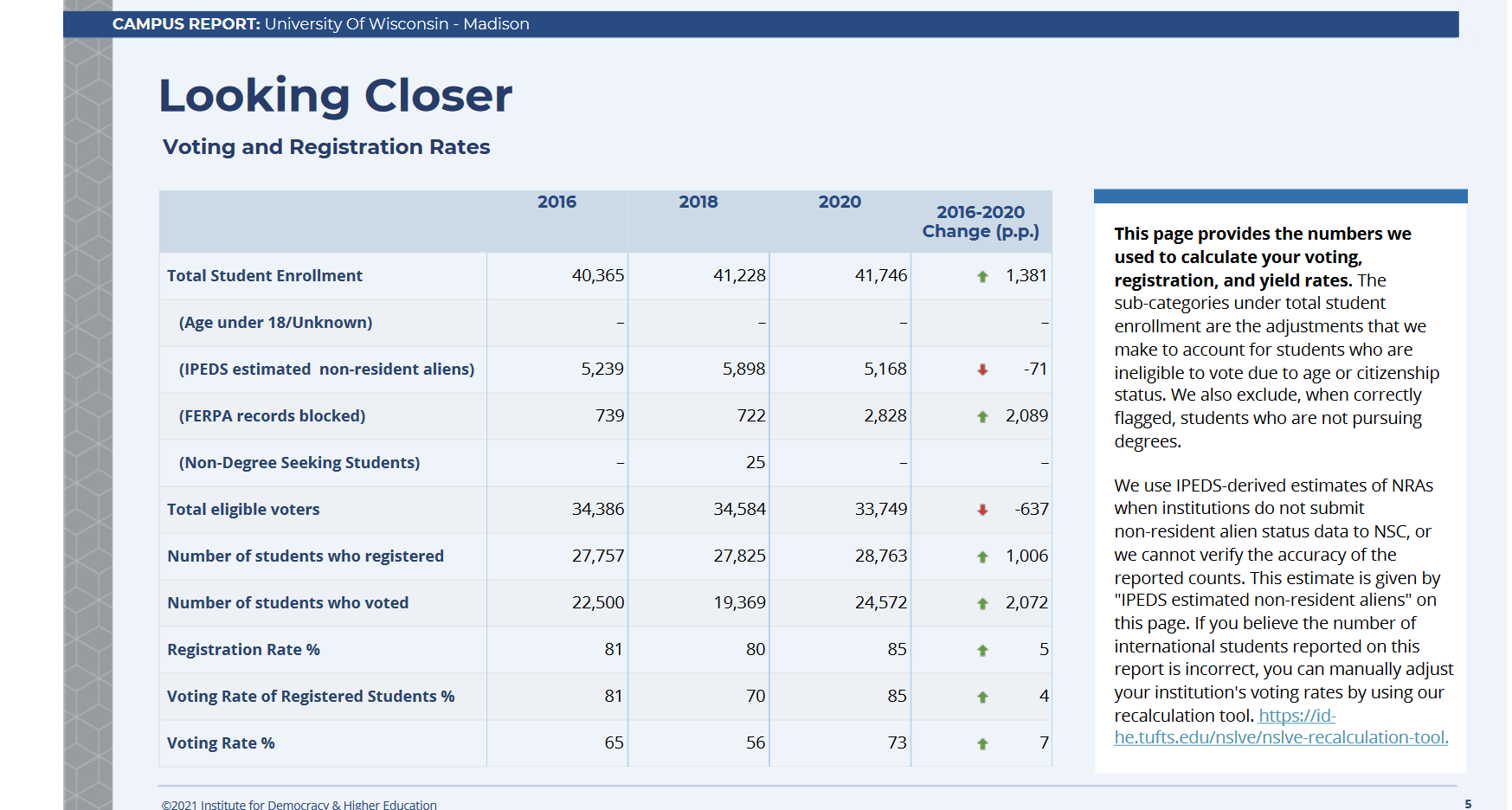
Task: Select the 19,369 students voted value
Action: coord(740,602)
